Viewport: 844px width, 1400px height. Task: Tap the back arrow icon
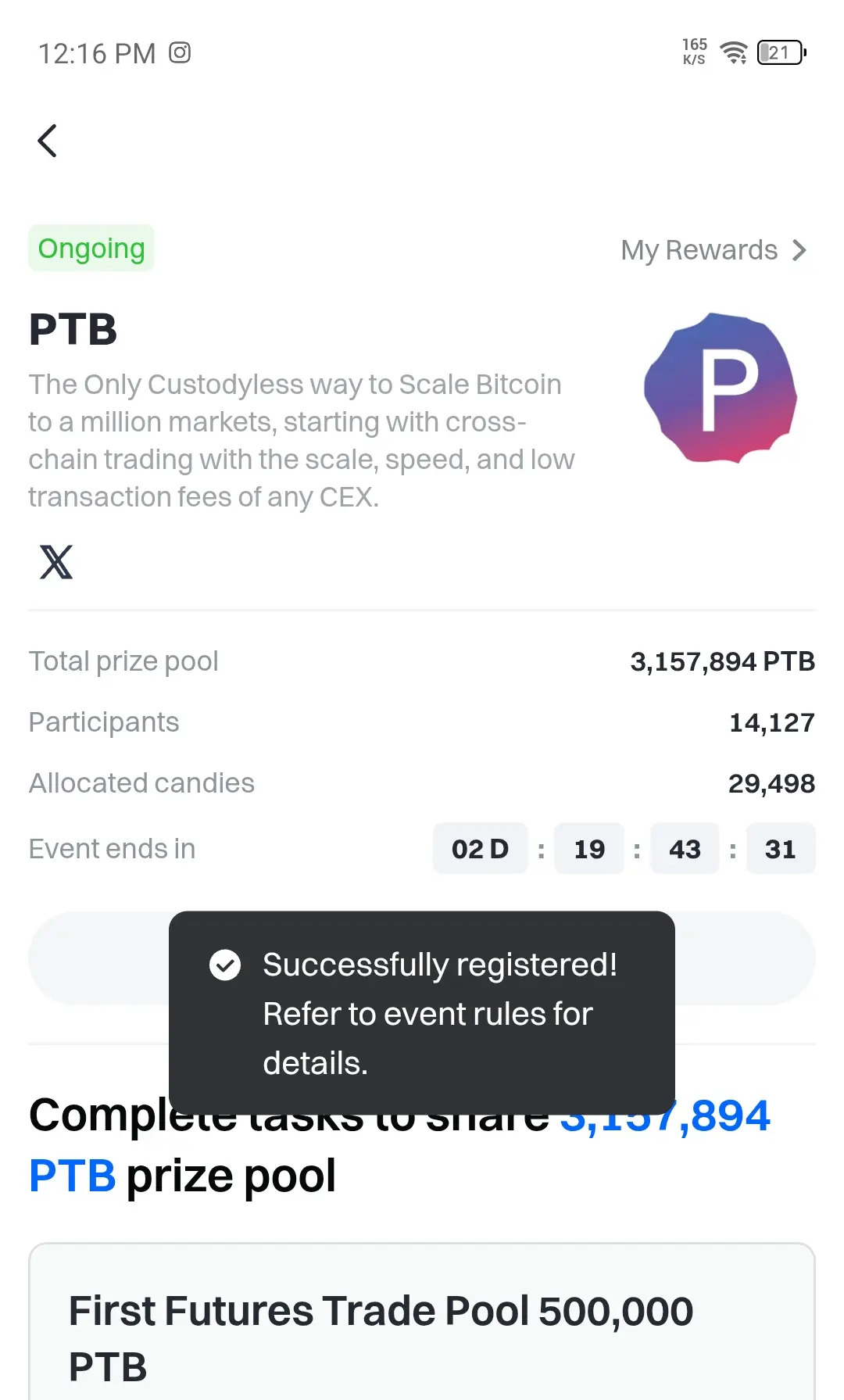(x=48, y=141)
